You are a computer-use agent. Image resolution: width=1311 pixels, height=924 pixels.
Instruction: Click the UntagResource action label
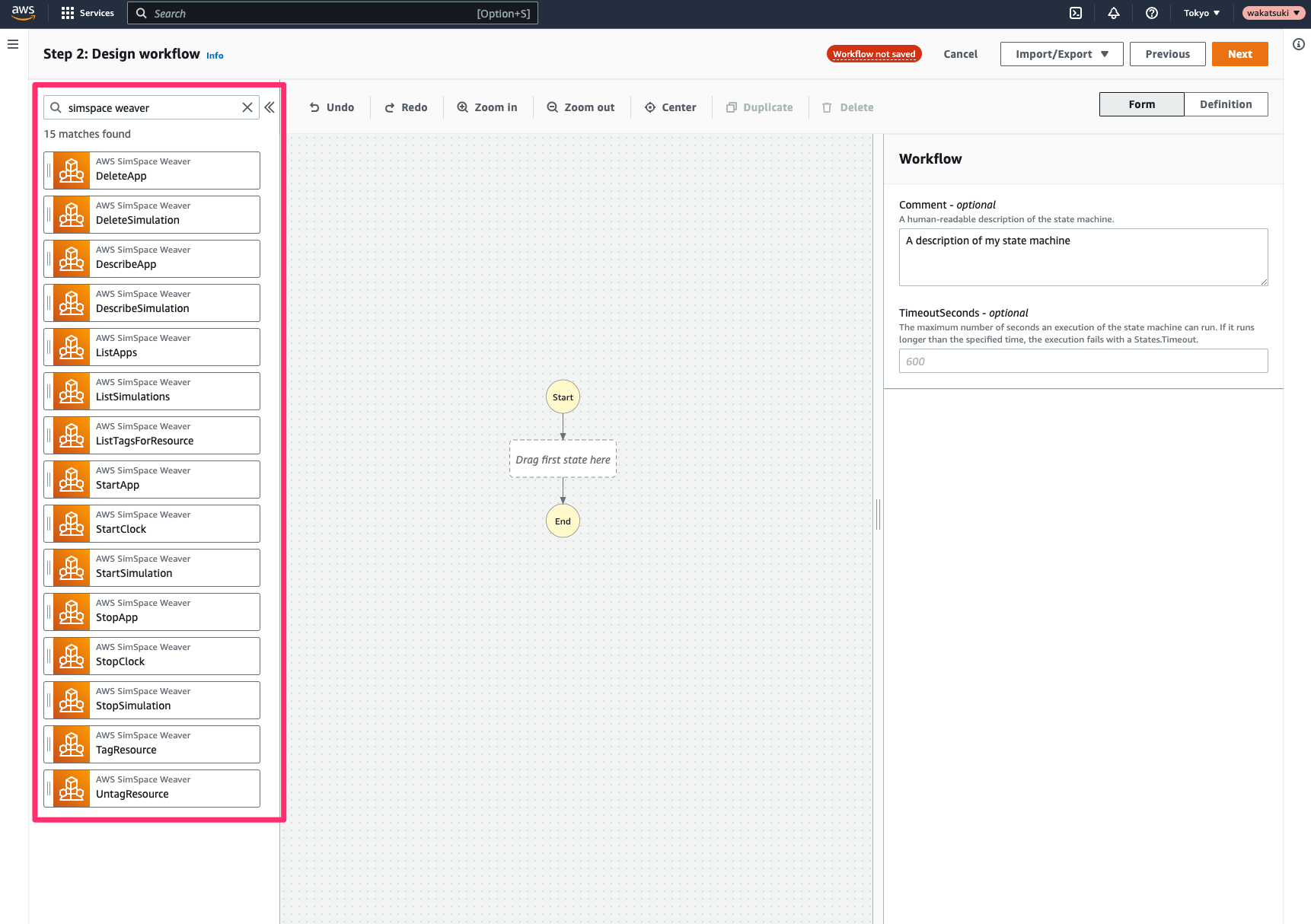click(132, 794)
